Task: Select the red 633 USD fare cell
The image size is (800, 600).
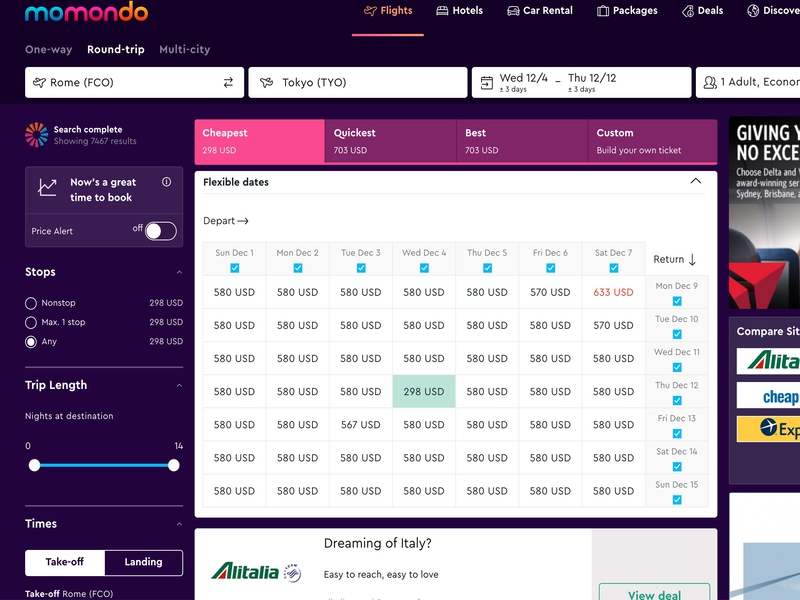Action: click(613, 292)
